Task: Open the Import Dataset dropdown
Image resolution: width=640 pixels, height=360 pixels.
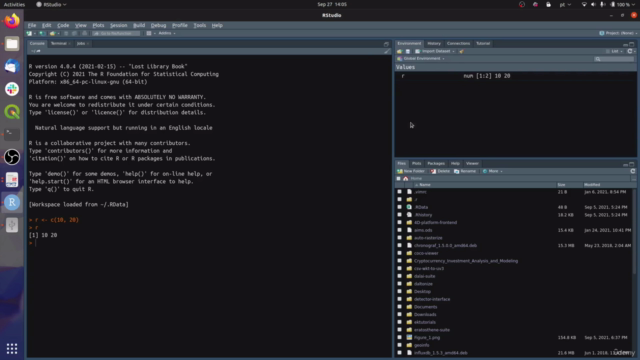Action: coord(435,51)
